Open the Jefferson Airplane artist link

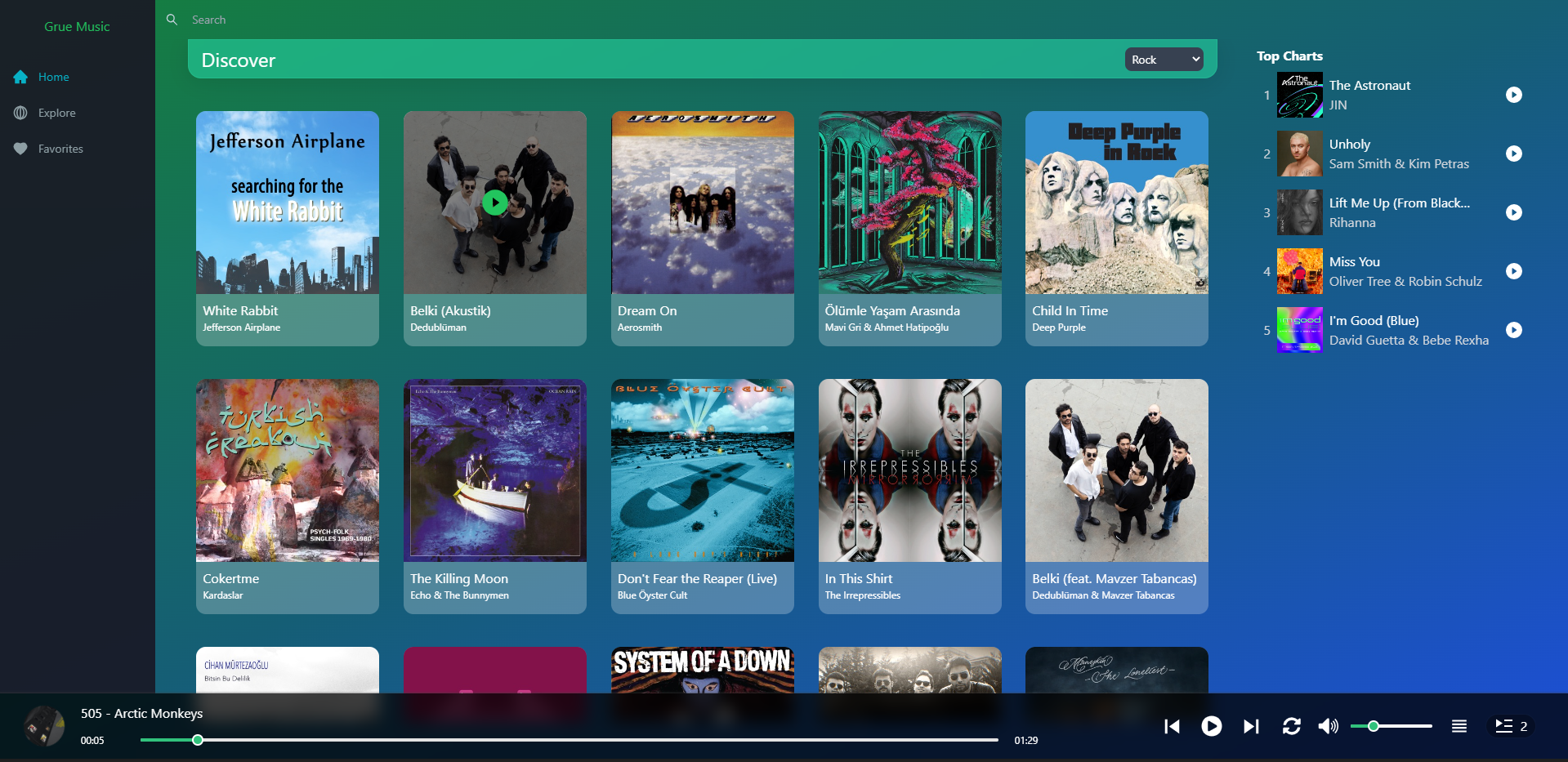click(242, 328)
